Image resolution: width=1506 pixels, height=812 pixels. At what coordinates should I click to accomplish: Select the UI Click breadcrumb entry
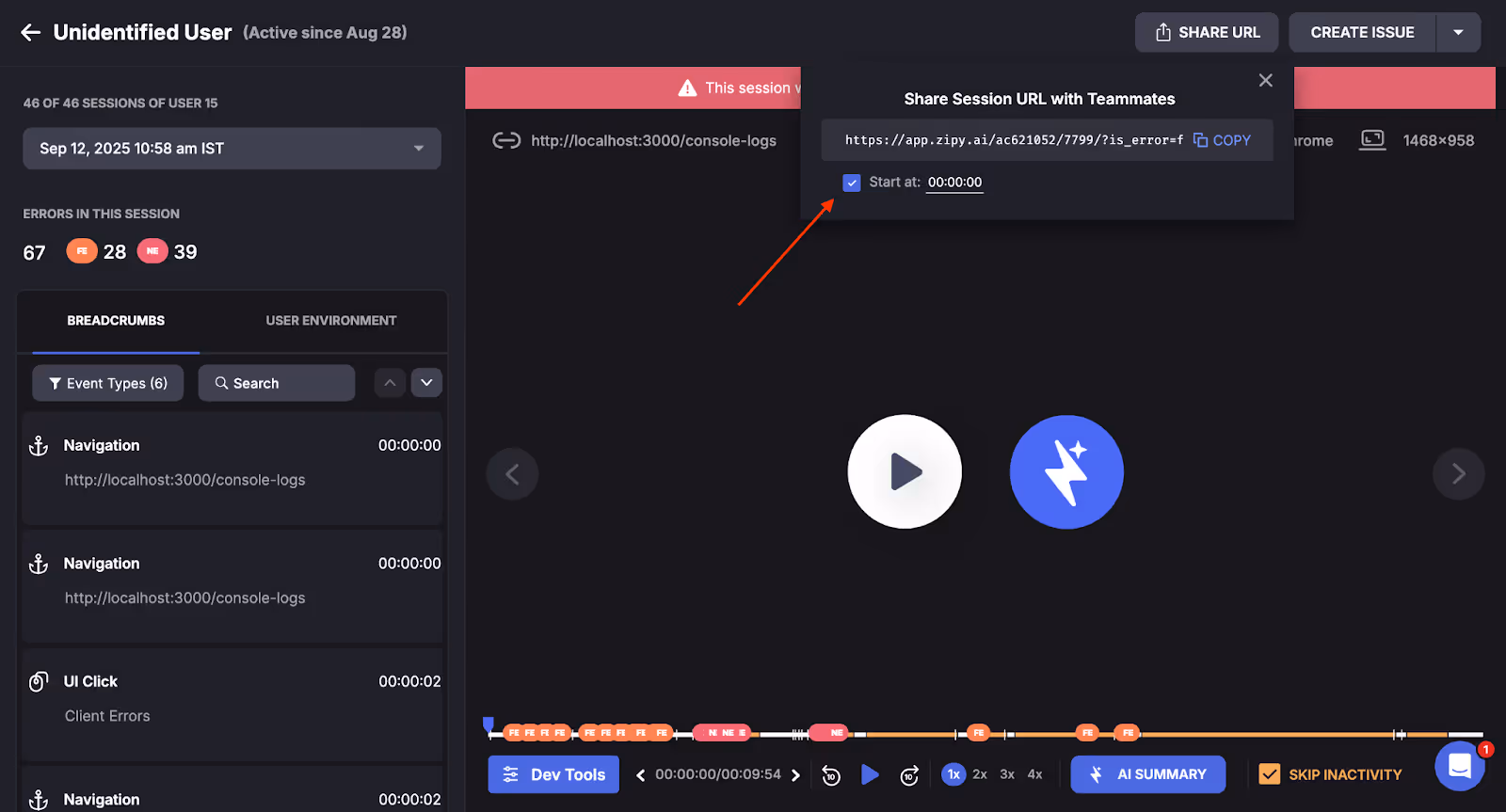point(232,704)
